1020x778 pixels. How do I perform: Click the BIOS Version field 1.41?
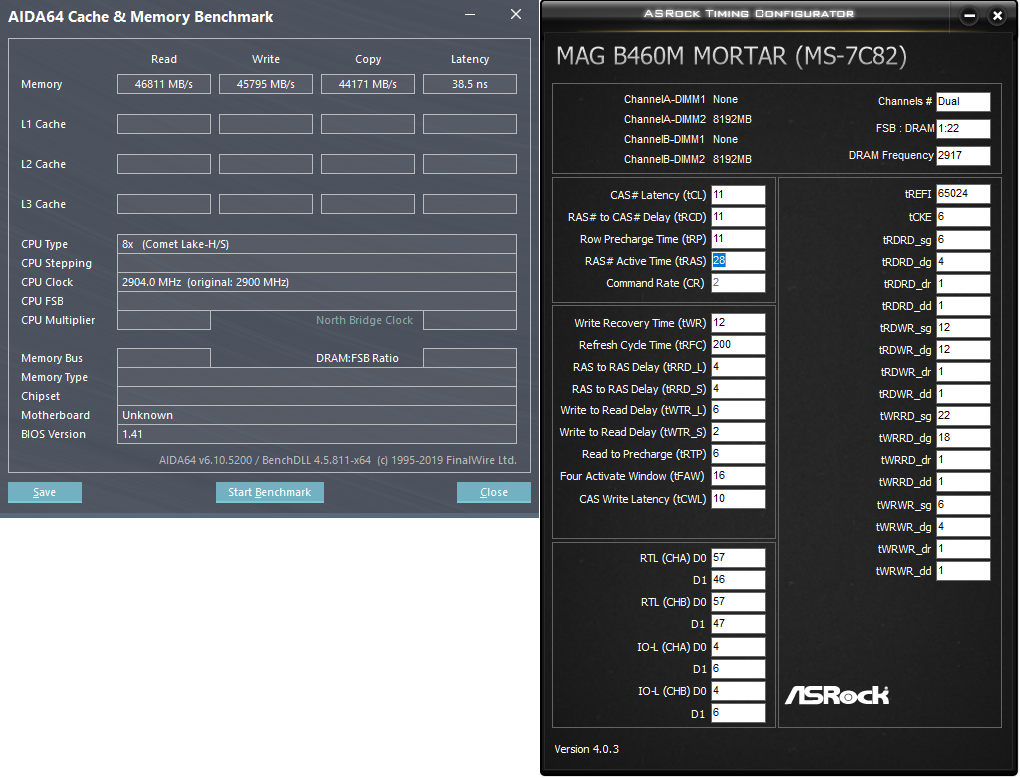[x=317, y=434]
